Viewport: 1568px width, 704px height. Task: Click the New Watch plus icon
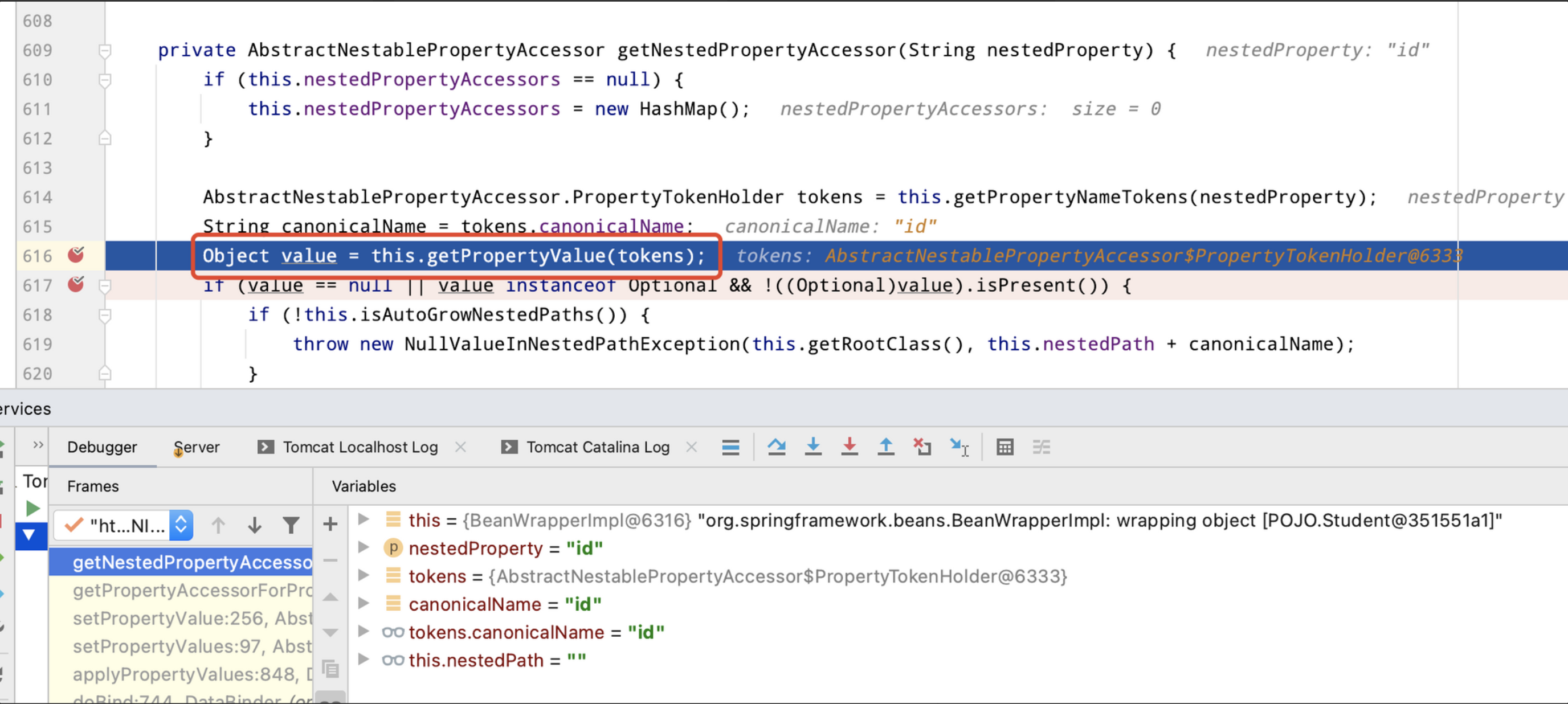pyautogui.click(x=330, y=524)
